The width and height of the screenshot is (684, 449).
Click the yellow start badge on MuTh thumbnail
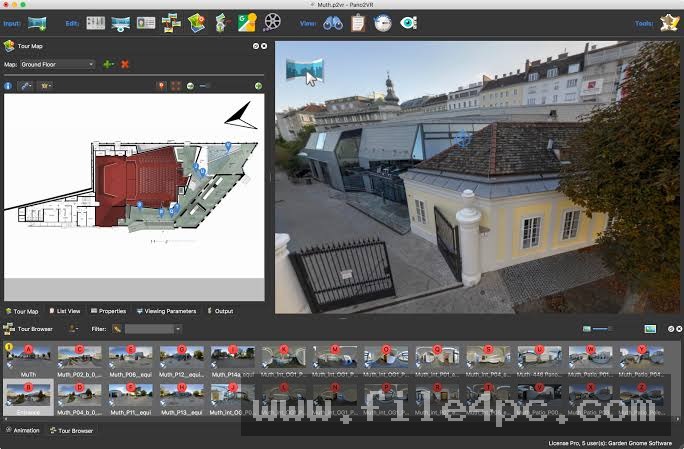pos(8,347)
